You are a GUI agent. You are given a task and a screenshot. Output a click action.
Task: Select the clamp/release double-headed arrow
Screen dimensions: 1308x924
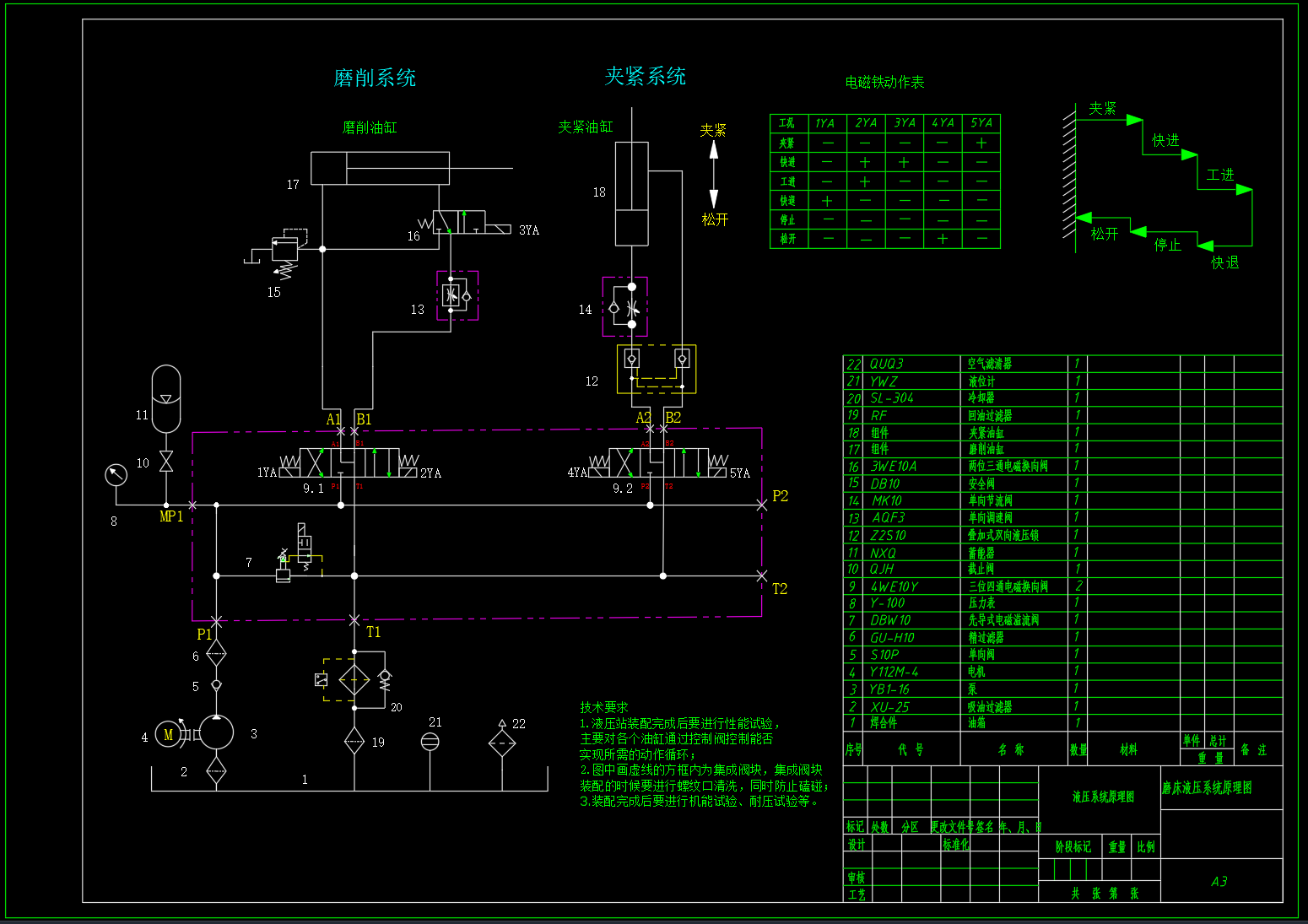point(713,175)
